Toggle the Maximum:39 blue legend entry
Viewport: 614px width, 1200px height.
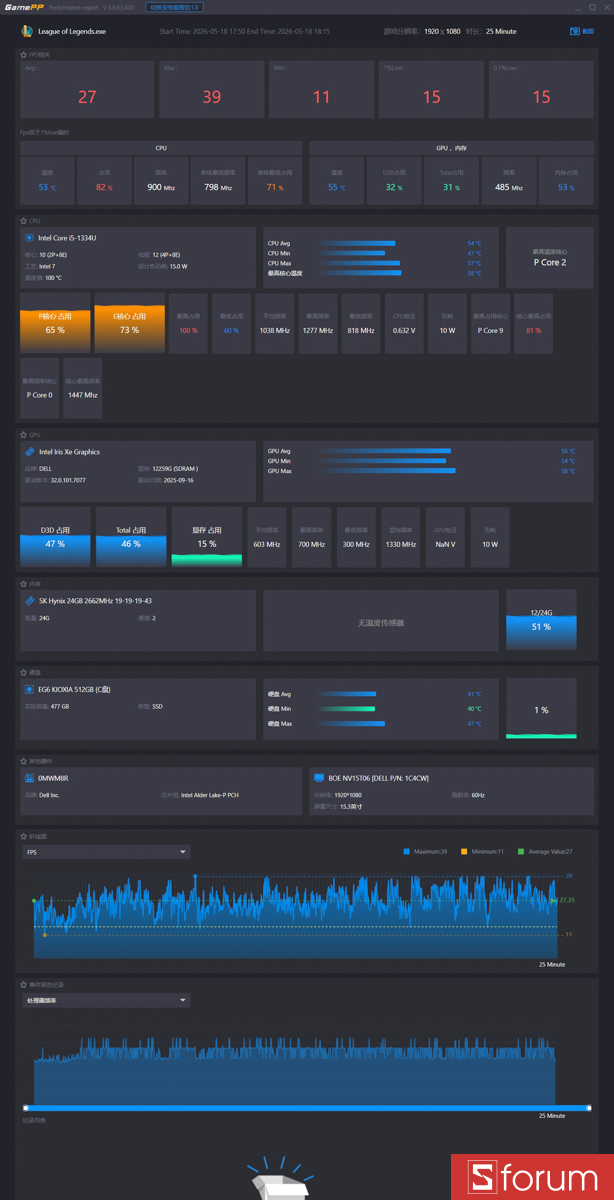(427, 852)
